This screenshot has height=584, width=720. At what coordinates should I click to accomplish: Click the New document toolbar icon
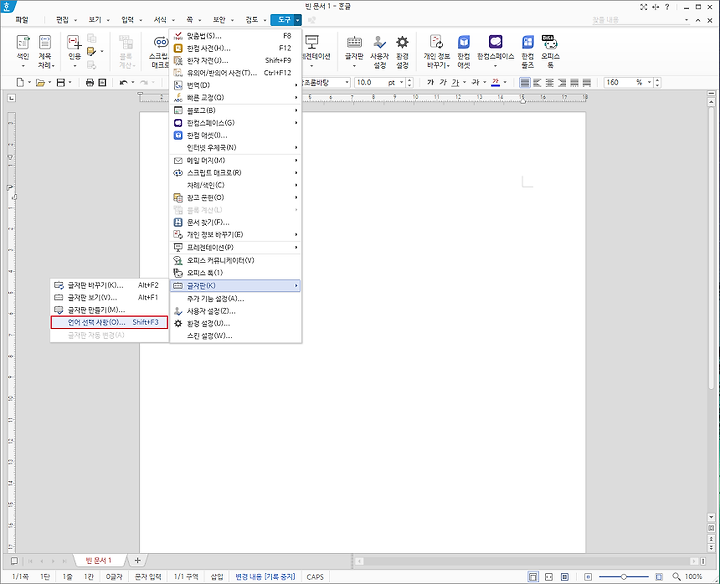20,83
